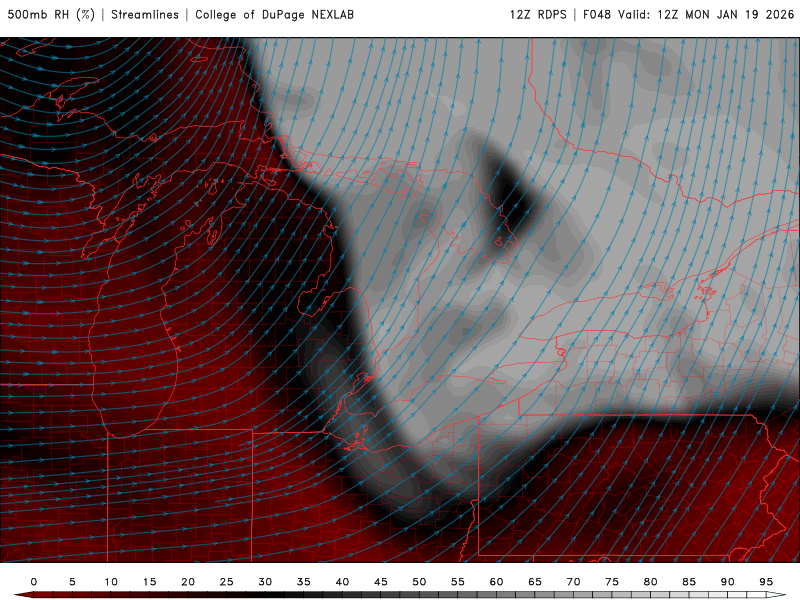Viewport: 800px width, 600px height.
Task: Click the '0' label on color scale
Action: coord(34,582)
